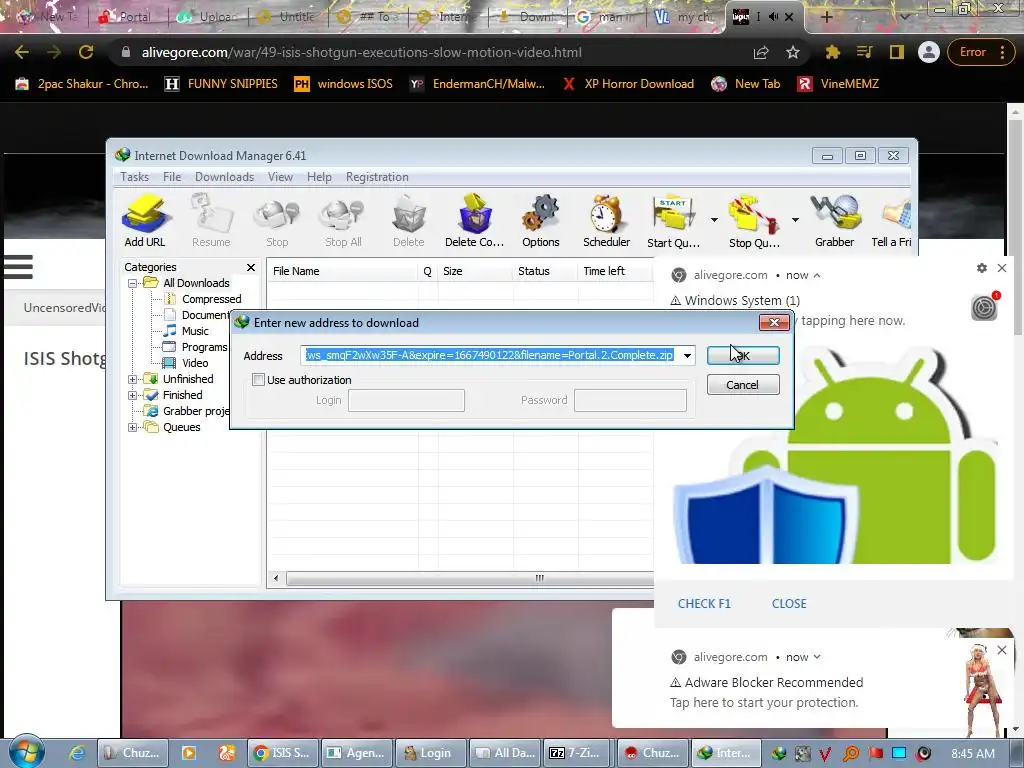The width and height of the screenshot is (1024, 768).
Task: Switch to the Portal browser tab
Action: (x=125, y=17)
